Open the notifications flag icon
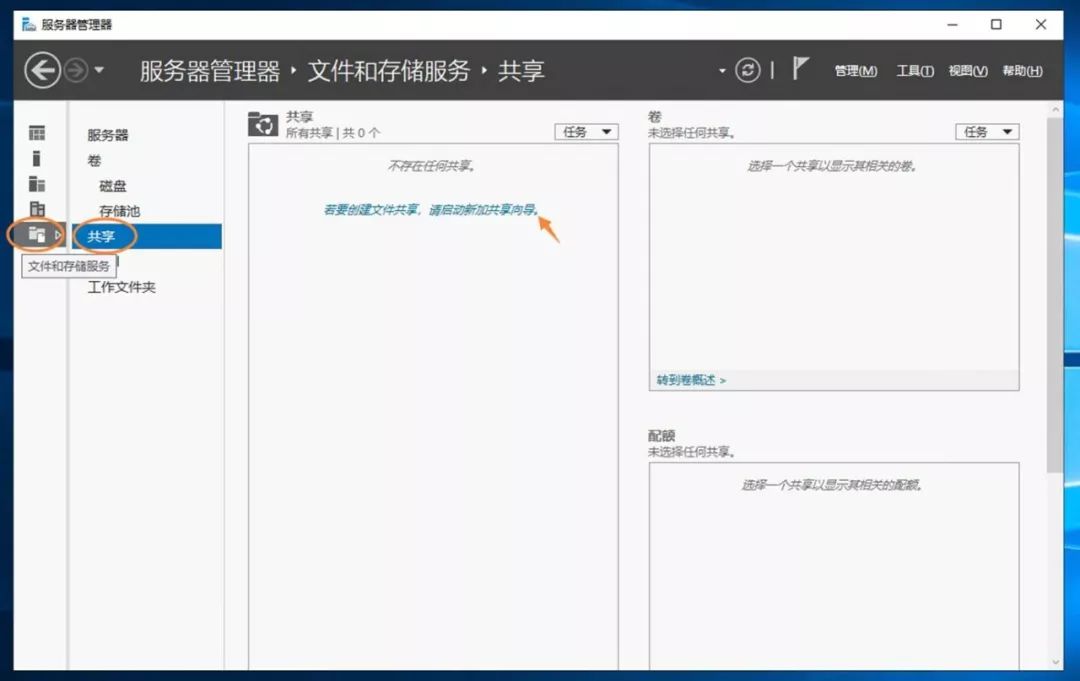 pos(800,68)
